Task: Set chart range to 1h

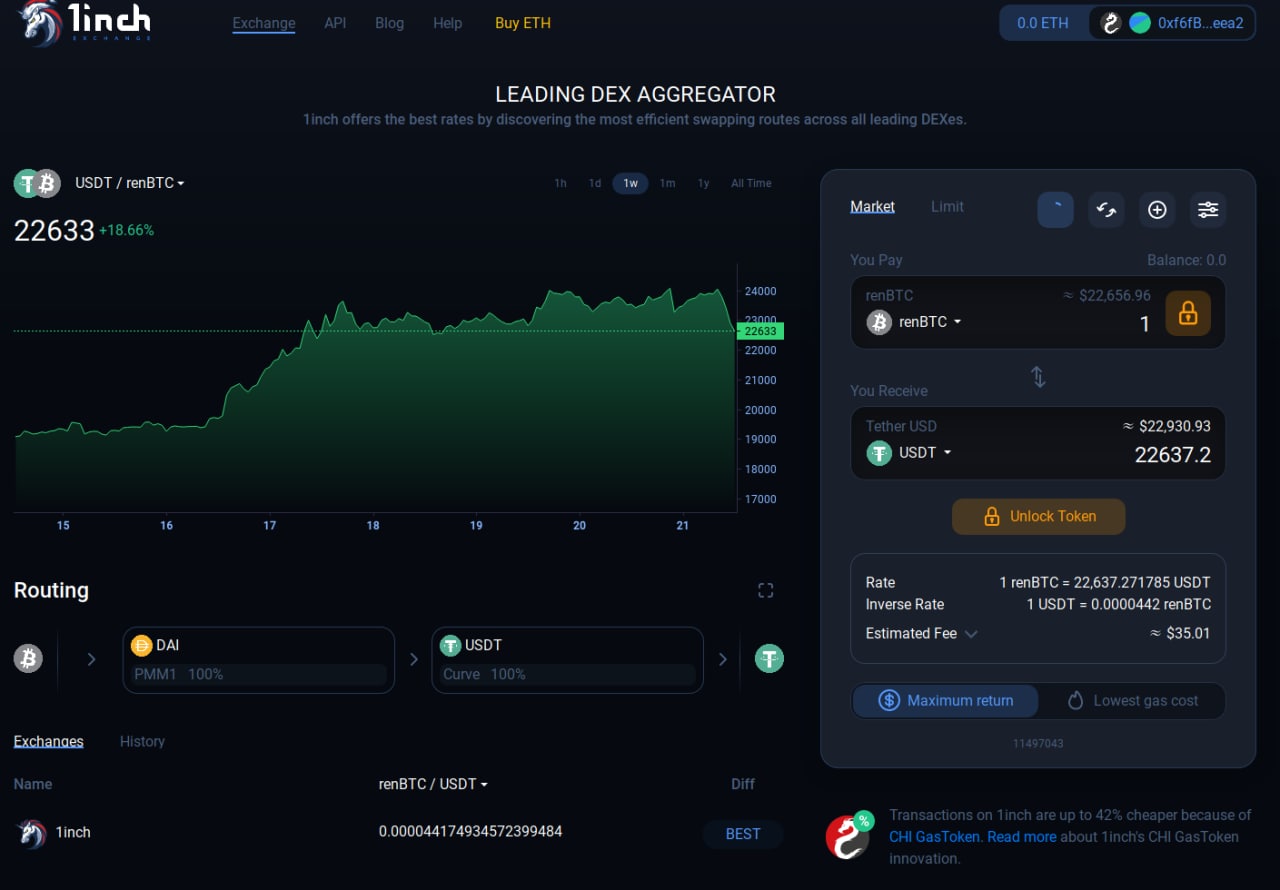Action: tap(560, 183)
